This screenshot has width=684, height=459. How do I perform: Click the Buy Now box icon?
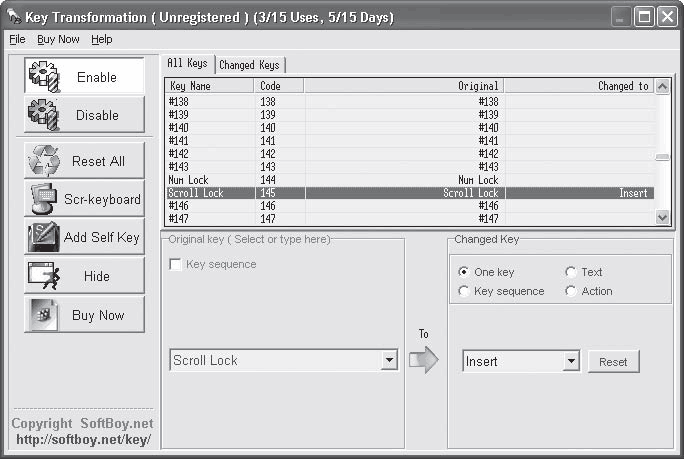coord(44,315)
